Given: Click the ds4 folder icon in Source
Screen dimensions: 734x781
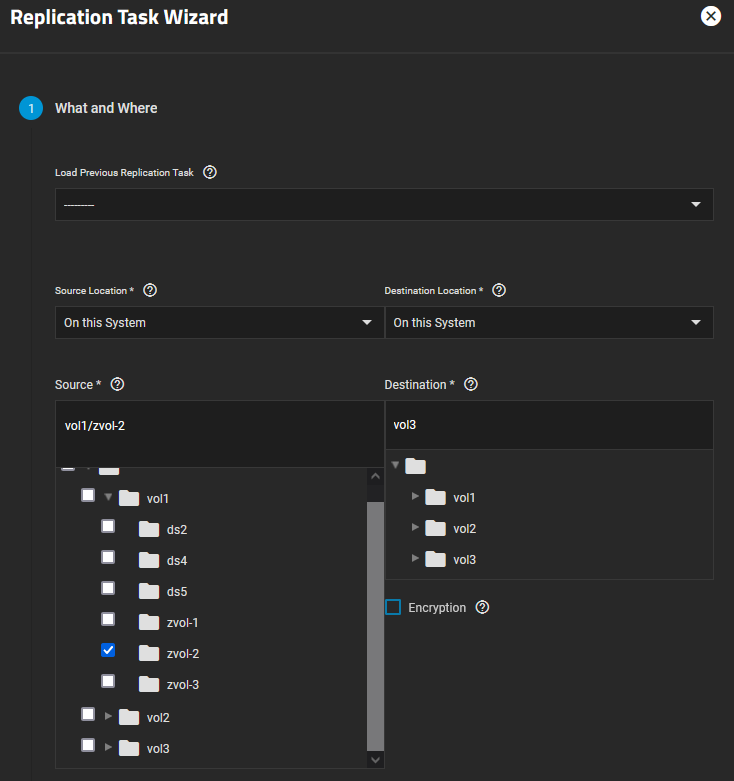Looking at the screenshot, I should 149,560.
